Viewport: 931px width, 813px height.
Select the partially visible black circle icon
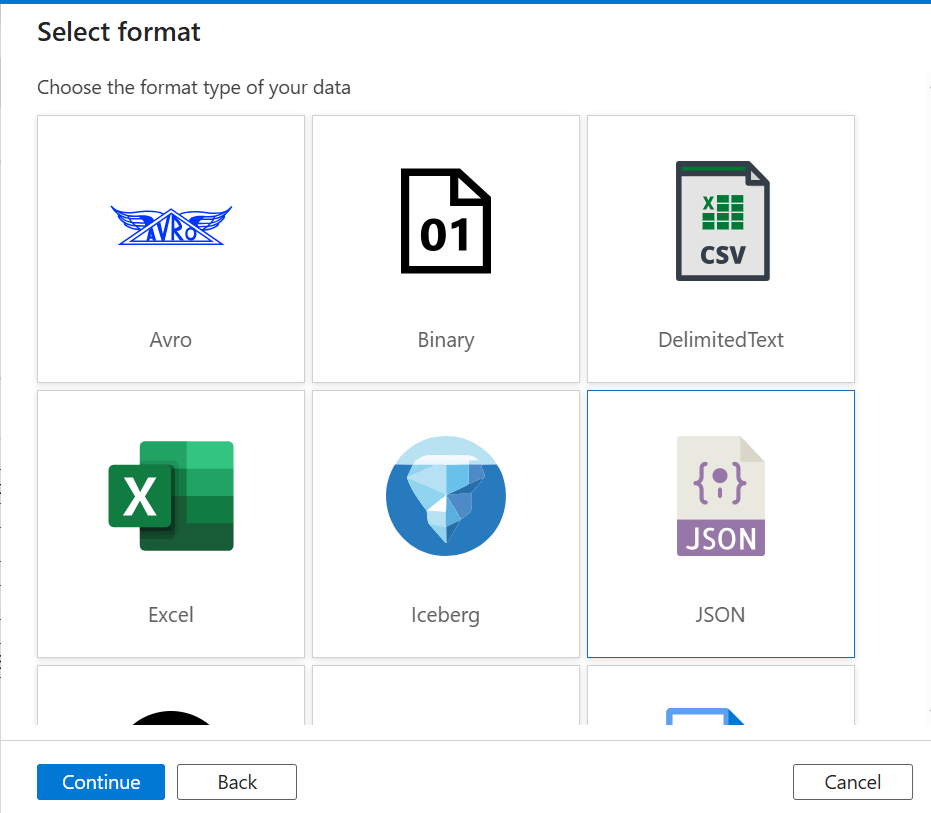click(x=171, y=716)
